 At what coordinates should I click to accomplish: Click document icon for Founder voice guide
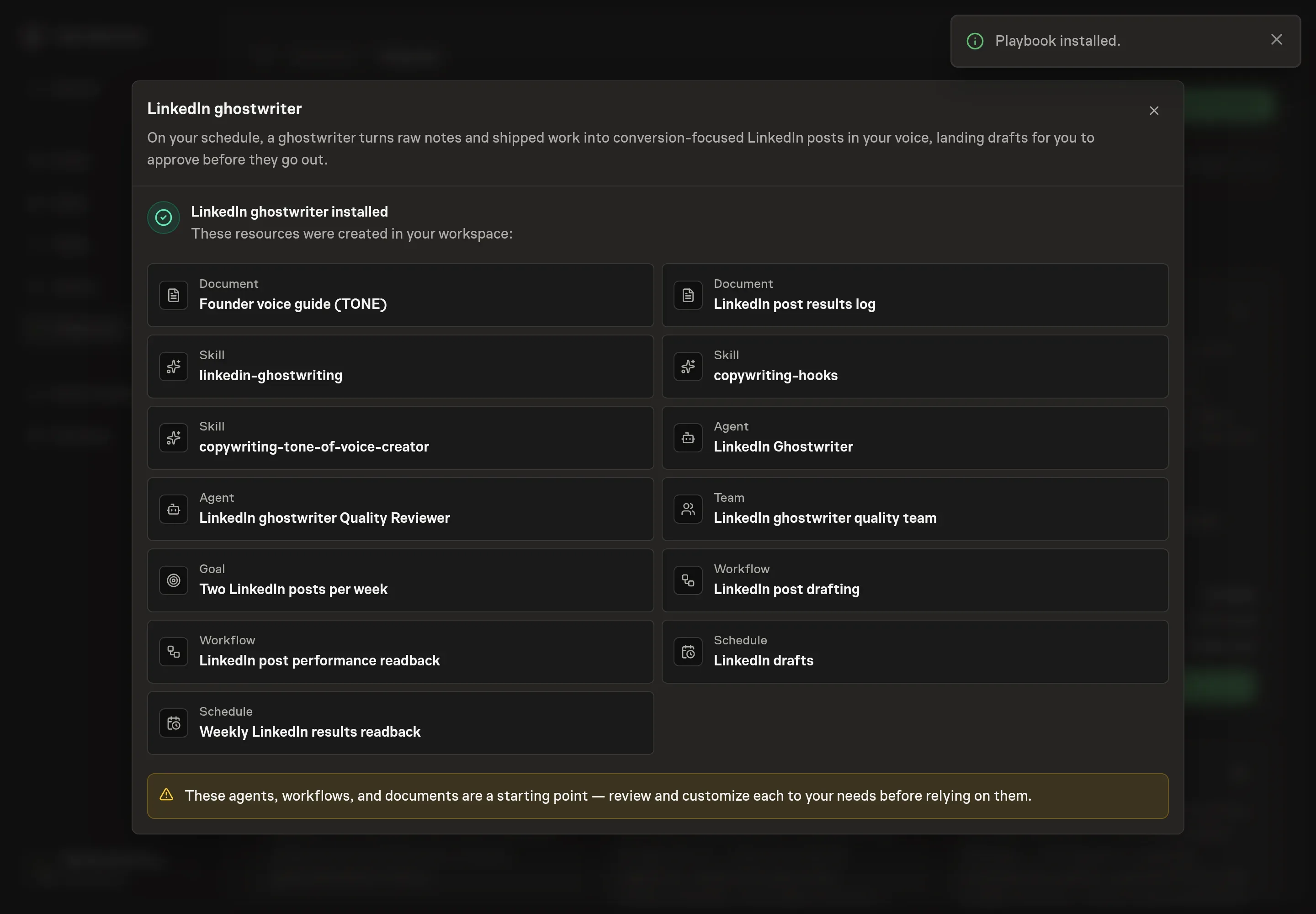point(174,296)
